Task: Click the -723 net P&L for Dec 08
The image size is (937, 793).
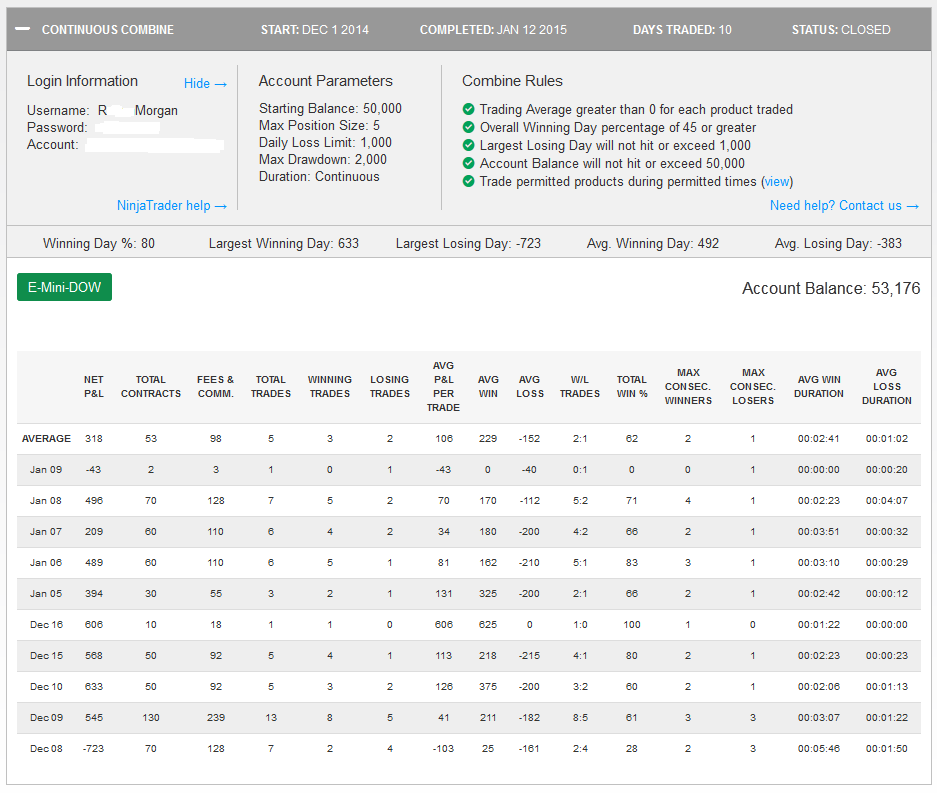Action: (93, 749)
